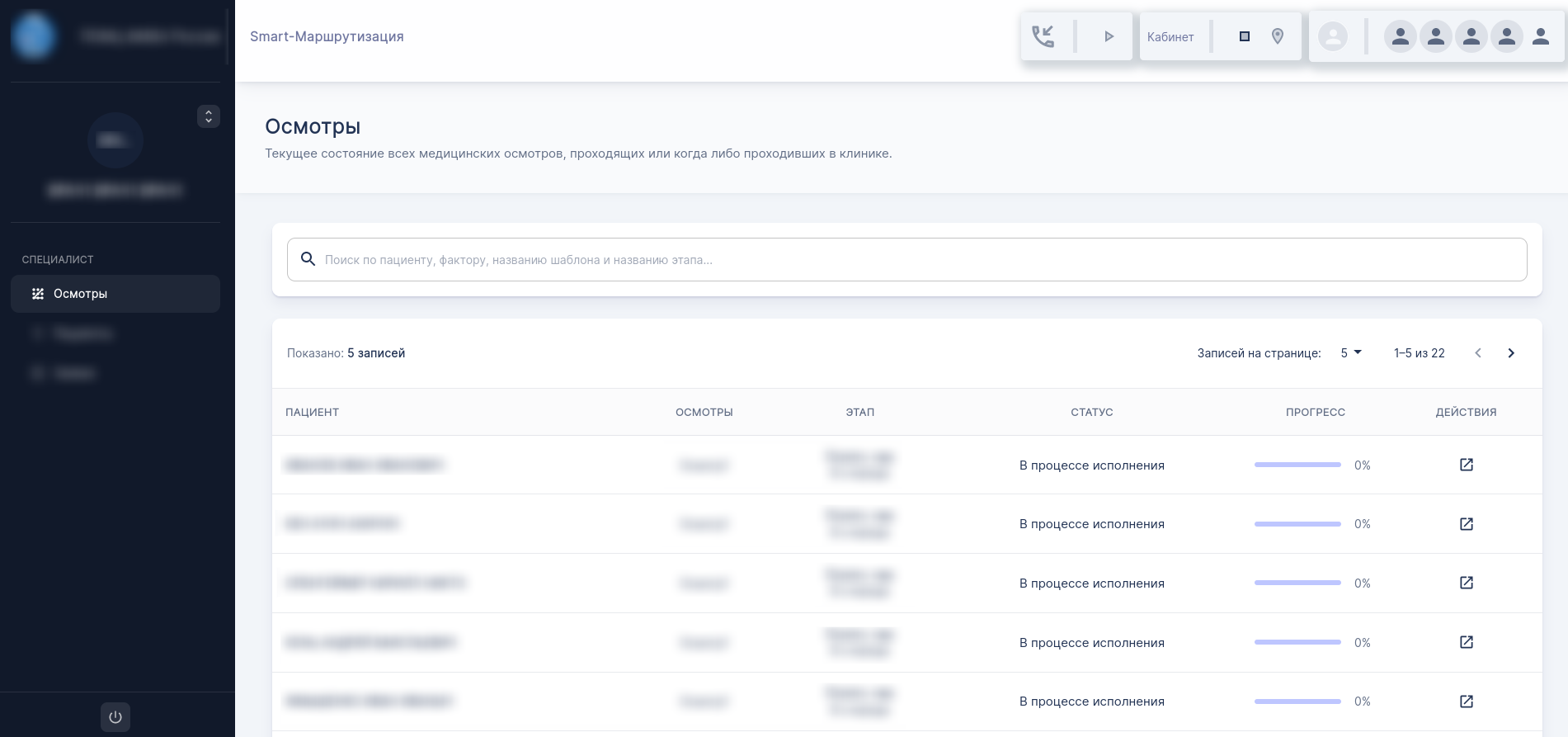1568x737 pixels.
Task: Click the square stop icon near Кабинет
Action: pyautogui.click(x=1245, y=36)
